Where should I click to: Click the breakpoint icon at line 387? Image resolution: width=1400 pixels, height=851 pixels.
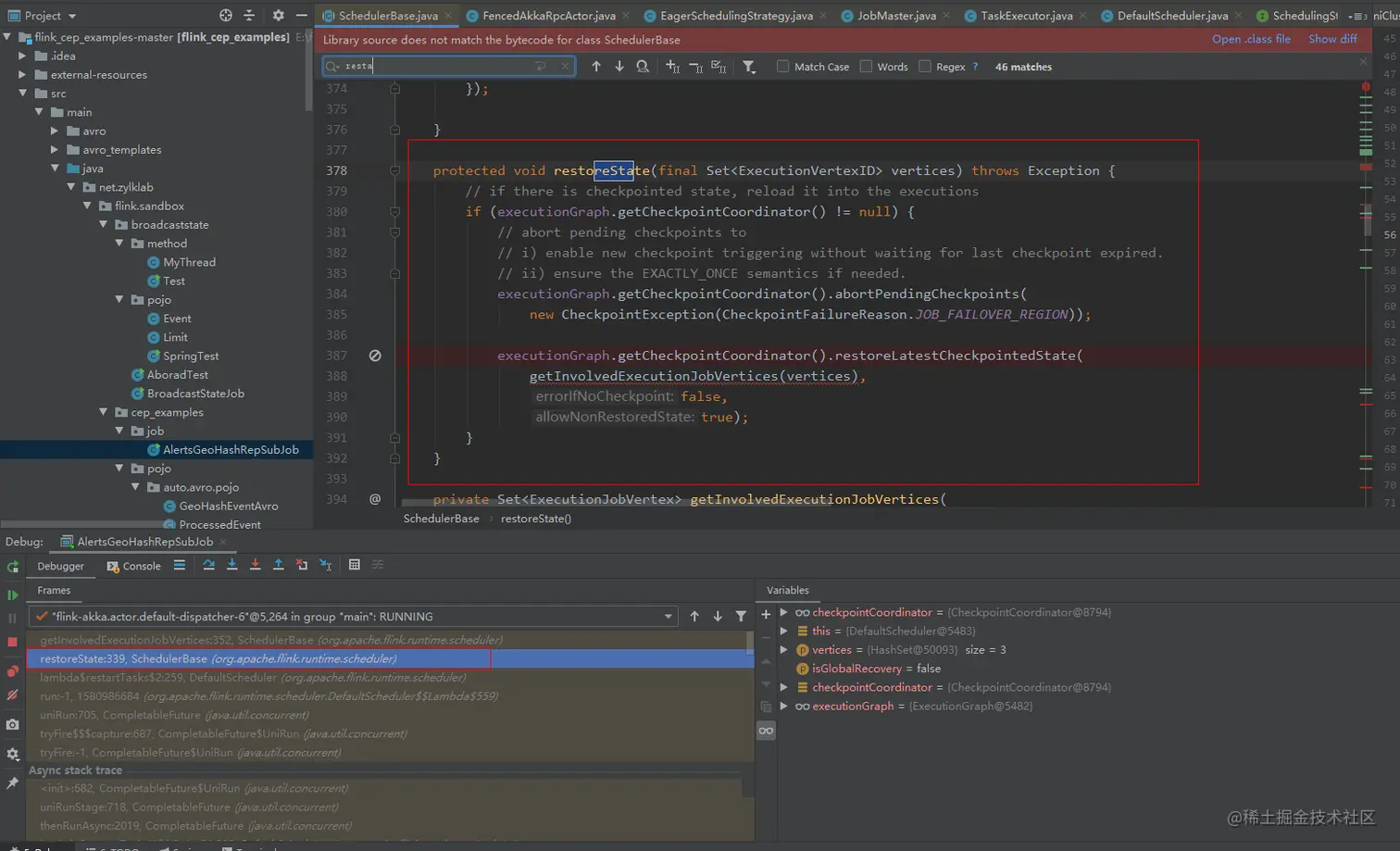click(x=375, y=356)
